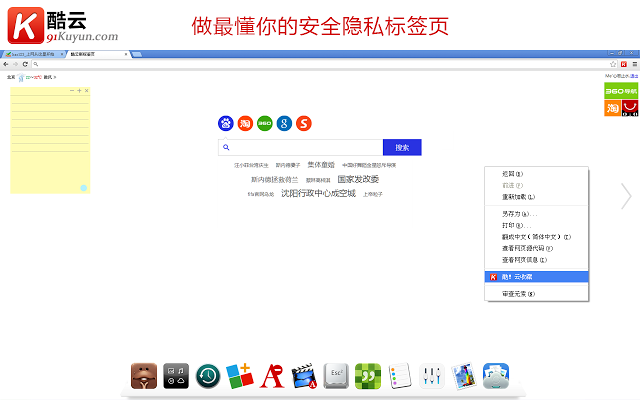Image resolution: width=640 pixels, height=400 pixels.
Task: Select the red Sogou S search icon
Action: pos(304,123)
